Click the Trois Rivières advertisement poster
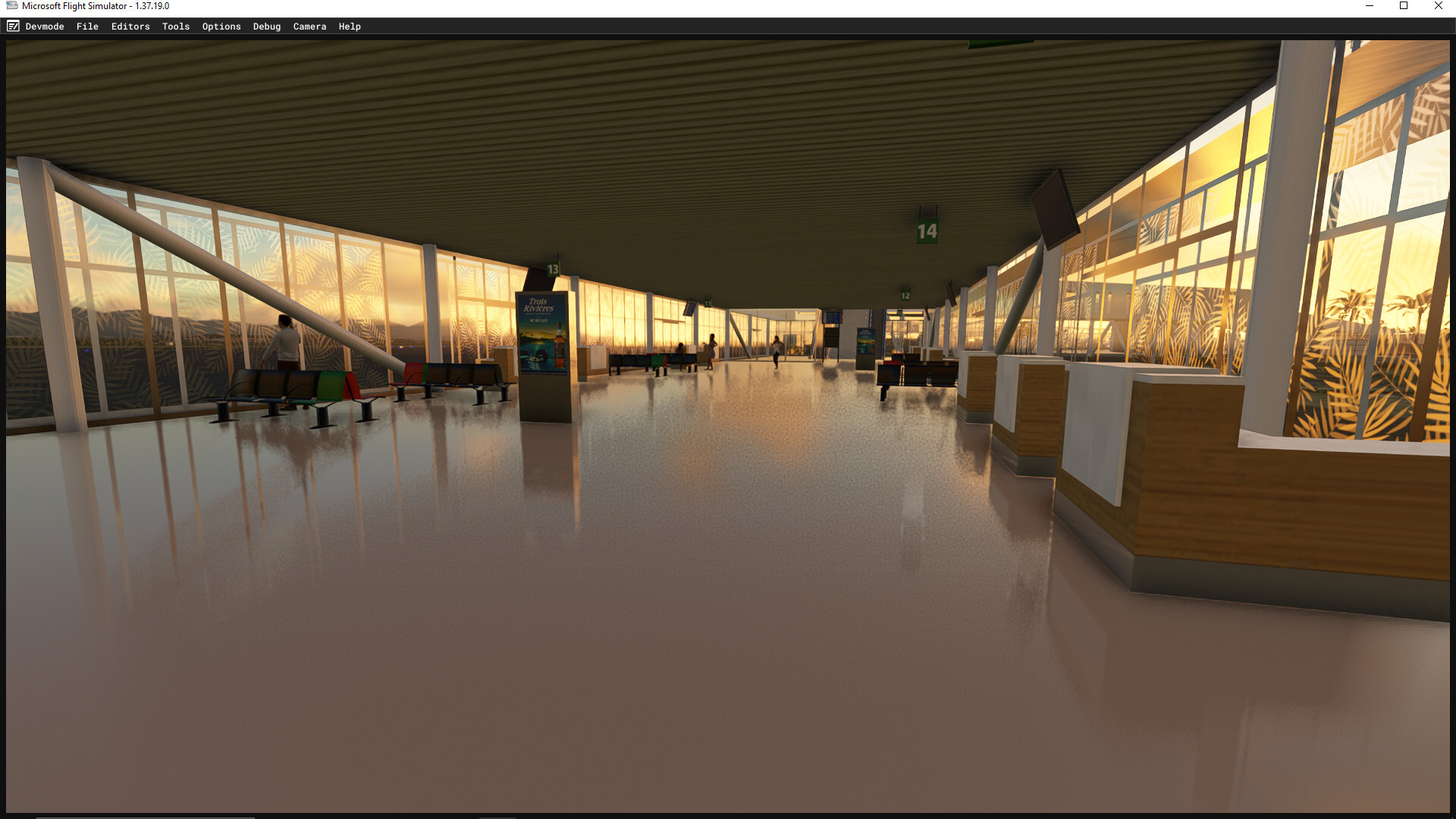 click(x=541, y=334)
